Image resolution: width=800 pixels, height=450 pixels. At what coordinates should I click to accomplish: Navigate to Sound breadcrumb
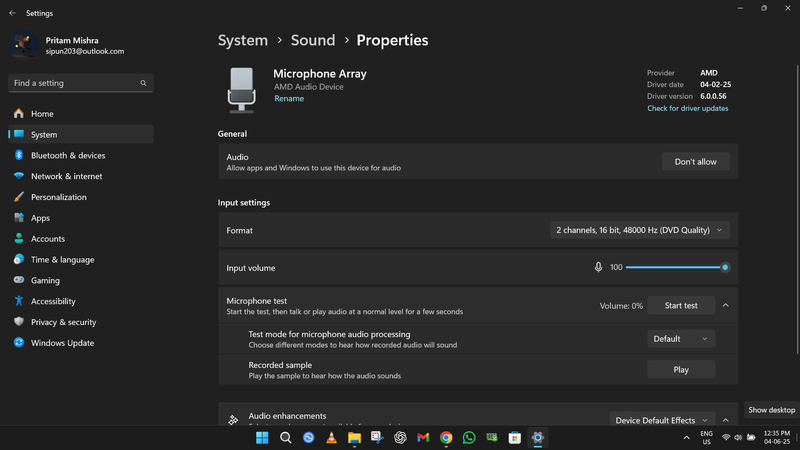[313, 40]
